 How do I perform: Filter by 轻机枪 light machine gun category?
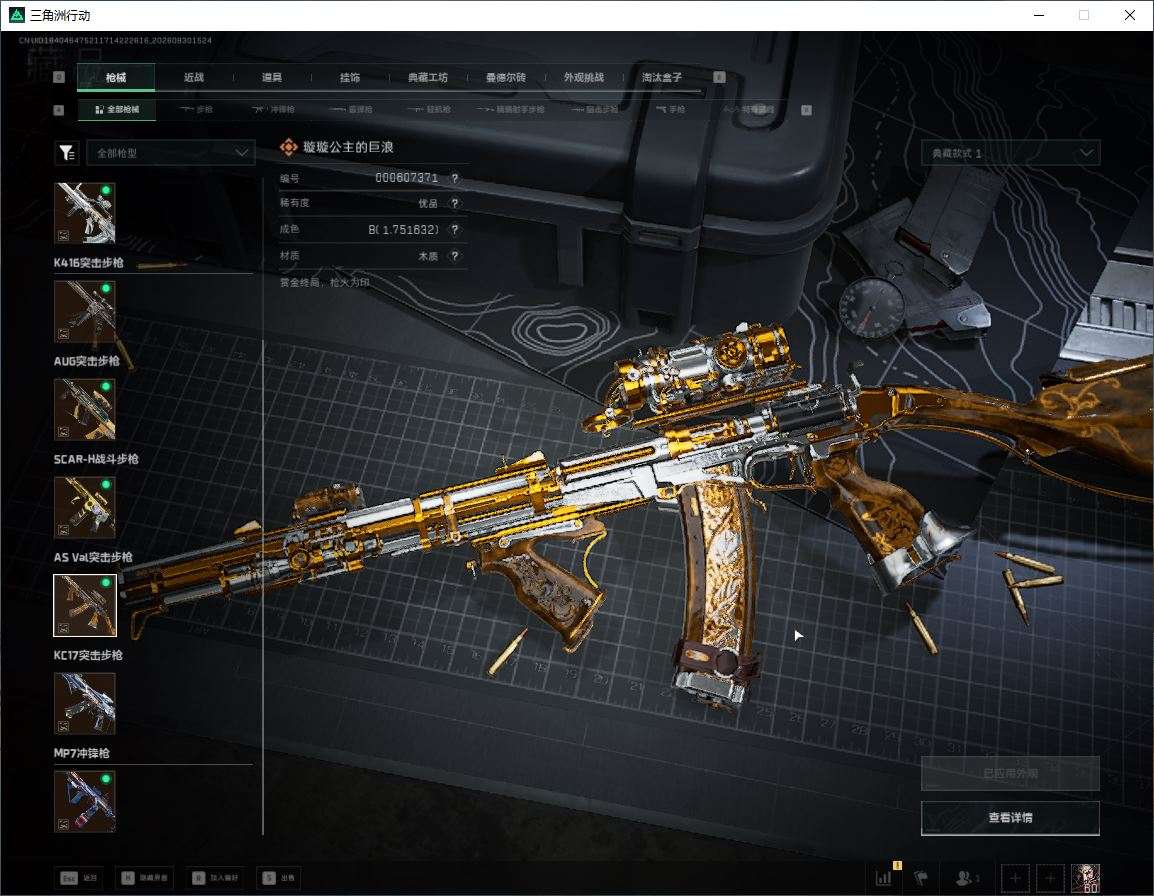(x=430, y=110)
